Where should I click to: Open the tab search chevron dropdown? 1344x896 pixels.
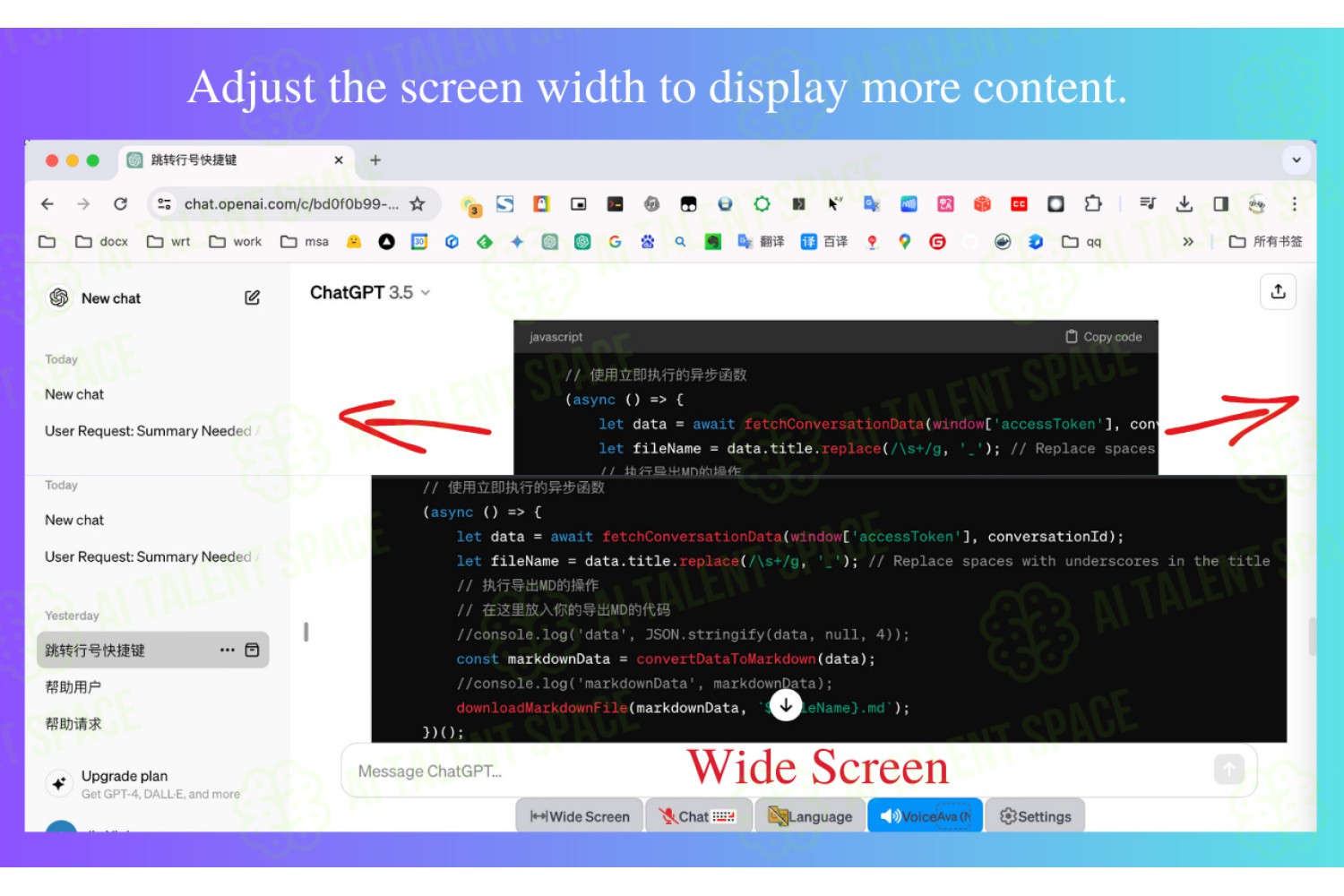point(1296,160)
